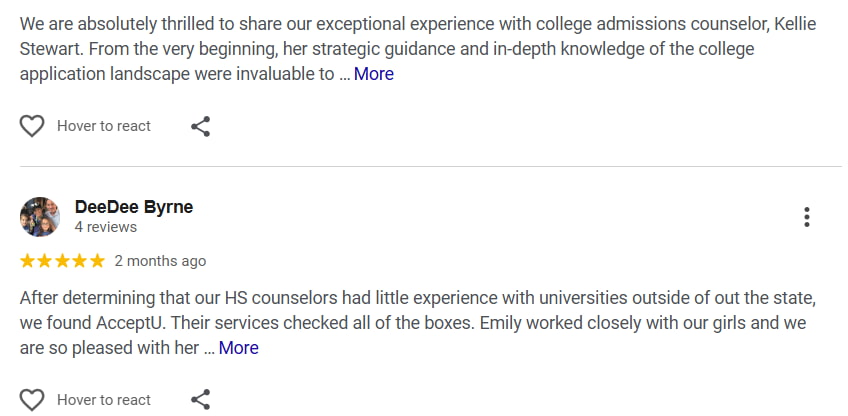Viewport: 848px width, 416px height.
Task: Share DeeDee Byrne's AcceptU review
Action: click(x=200, y=400)
